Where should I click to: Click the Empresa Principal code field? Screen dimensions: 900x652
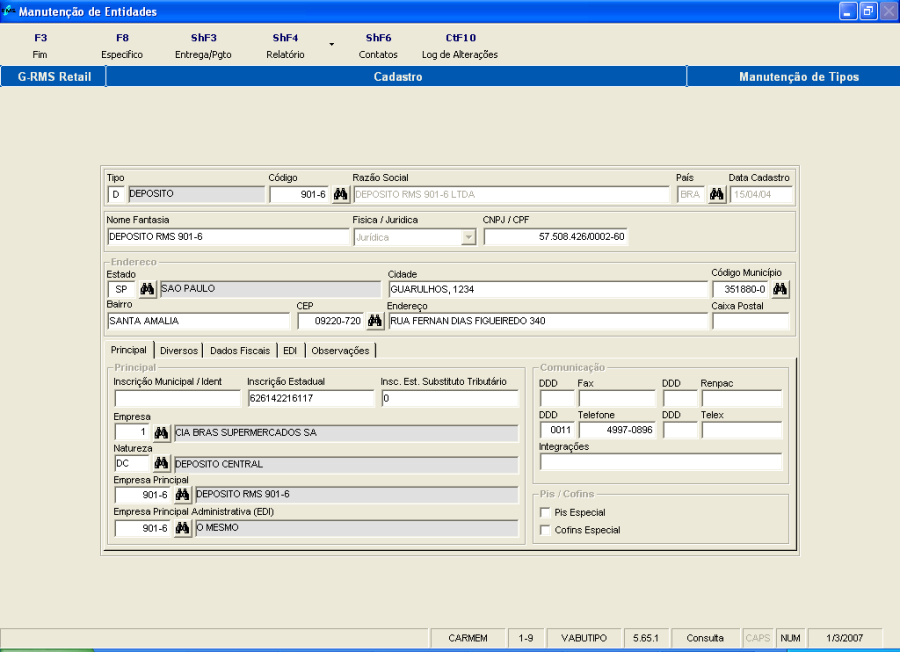tap(142, 495)
